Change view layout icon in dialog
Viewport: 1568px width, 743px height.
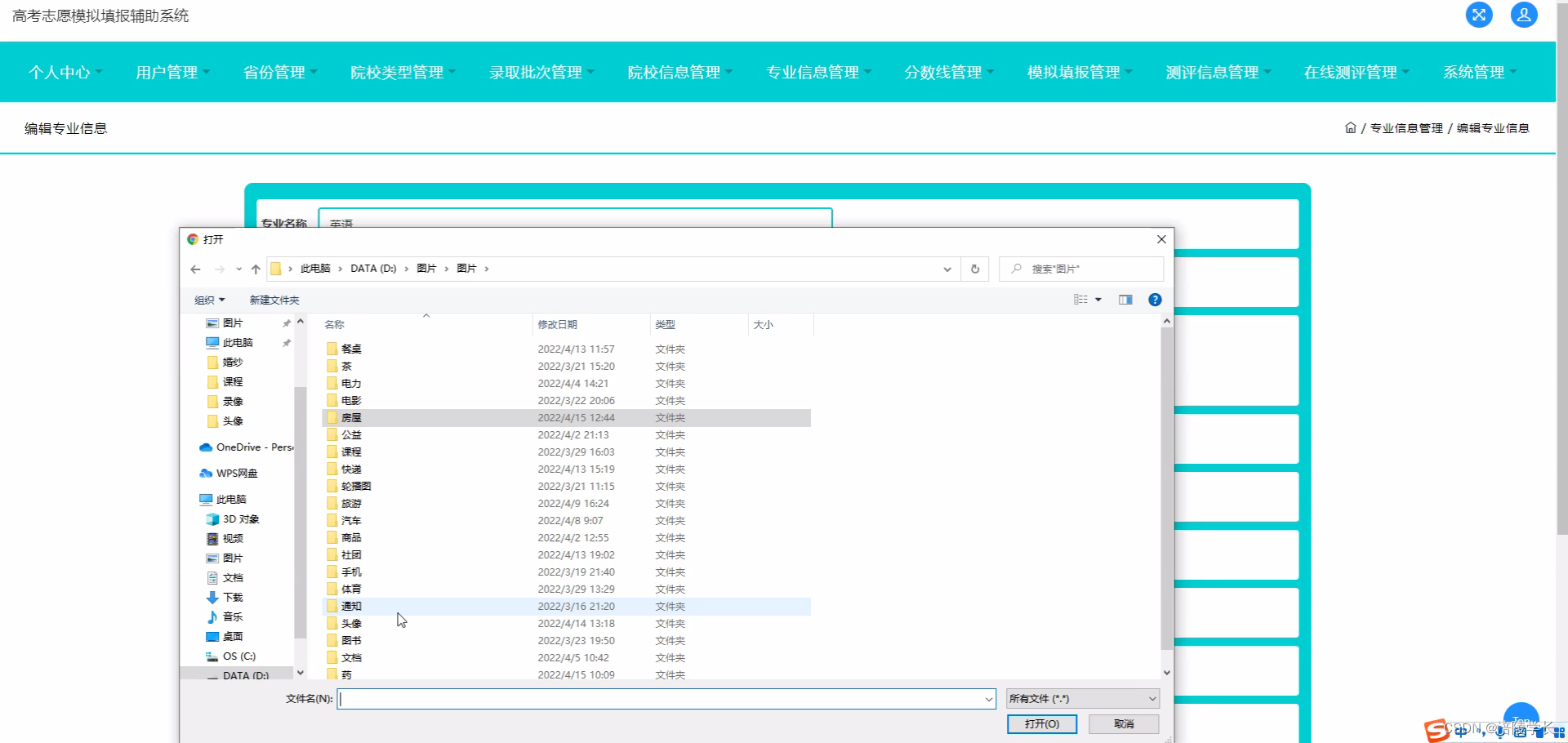point(1080,300)
